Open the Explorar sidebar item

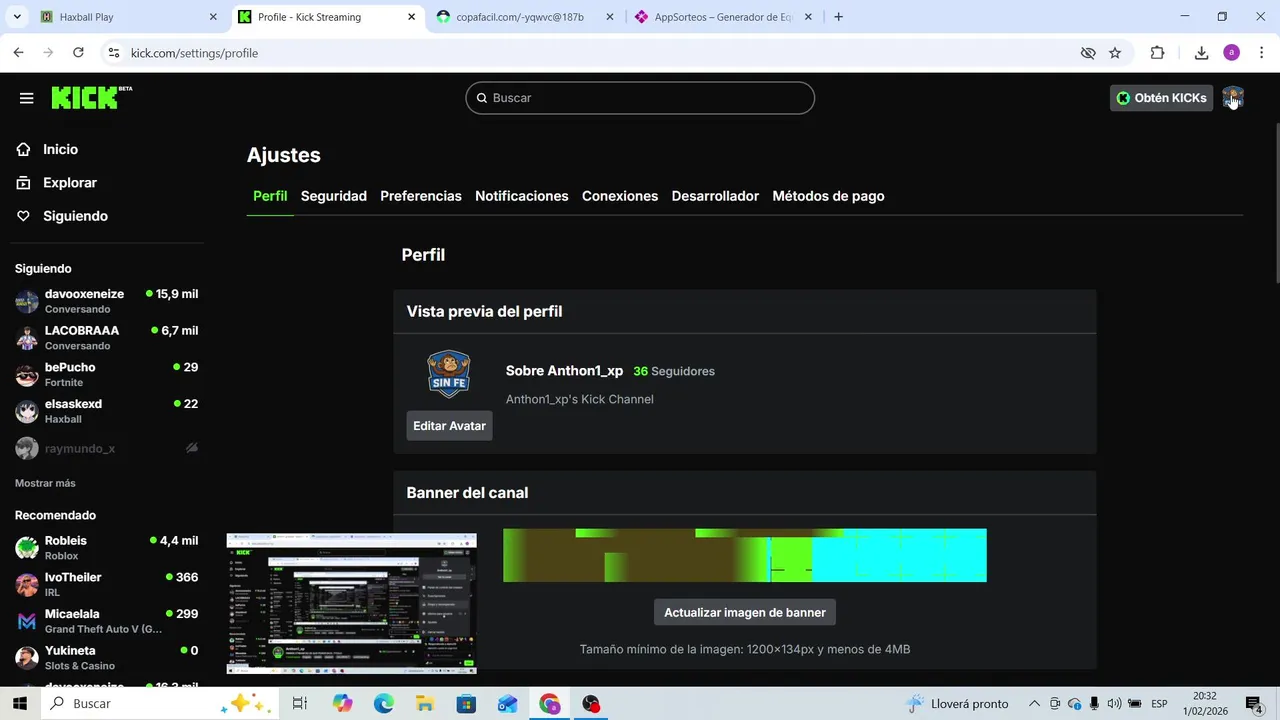69,183
